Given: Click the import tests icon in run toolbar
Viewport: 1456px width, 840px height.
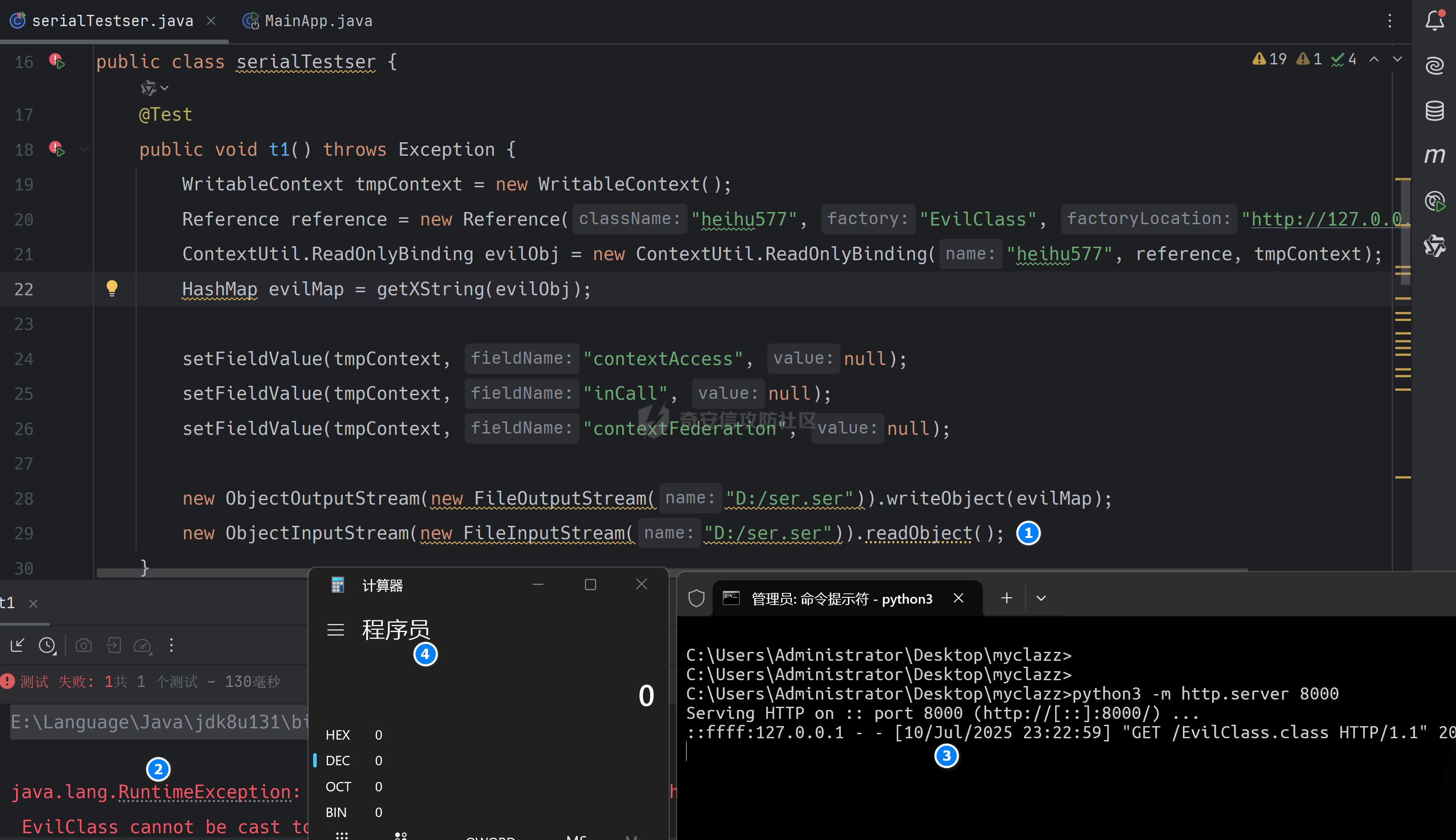Looking at the screenshot, I should click(x=113, y=645).
